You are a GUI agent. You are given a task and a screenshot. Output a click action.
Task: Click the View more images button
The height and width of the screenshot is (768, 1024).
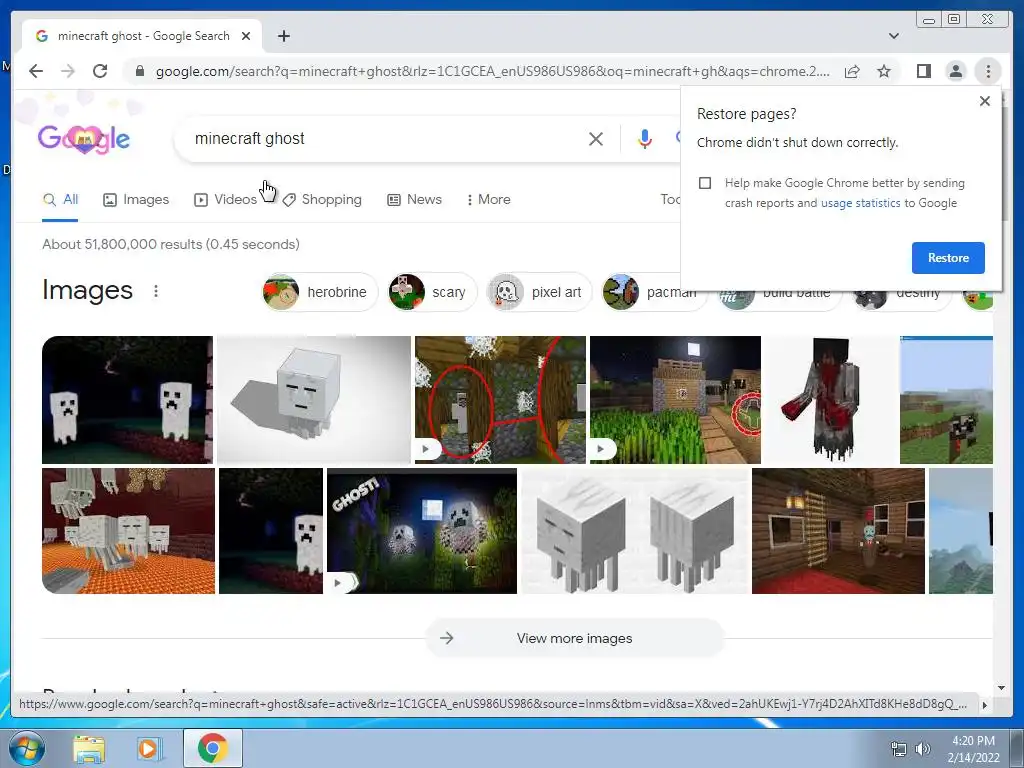click(575, 638)
